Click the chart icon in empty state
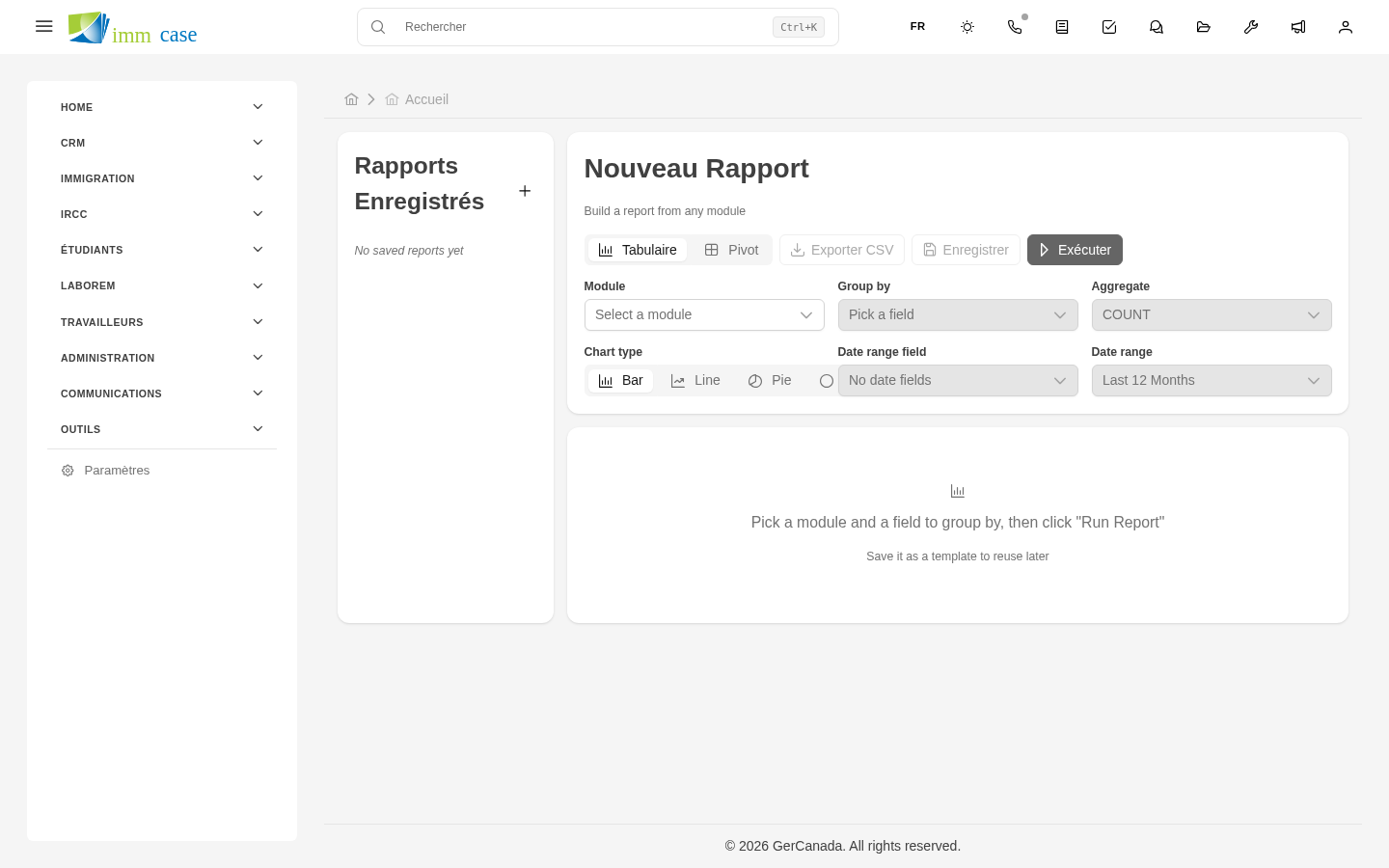This screenshot has width=1389, height=868. coord(958,491)
